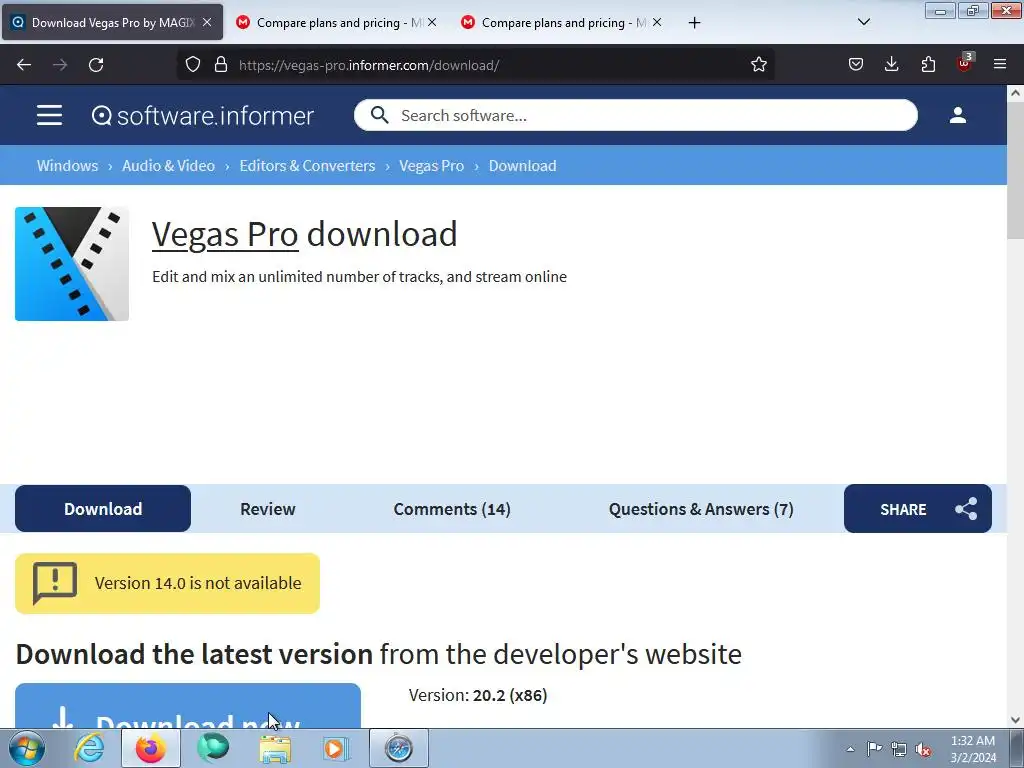Click the taskbar clock showing 1:32 AM
Image resolution: width=1024 pixels, height=768 pixels.
973,749
